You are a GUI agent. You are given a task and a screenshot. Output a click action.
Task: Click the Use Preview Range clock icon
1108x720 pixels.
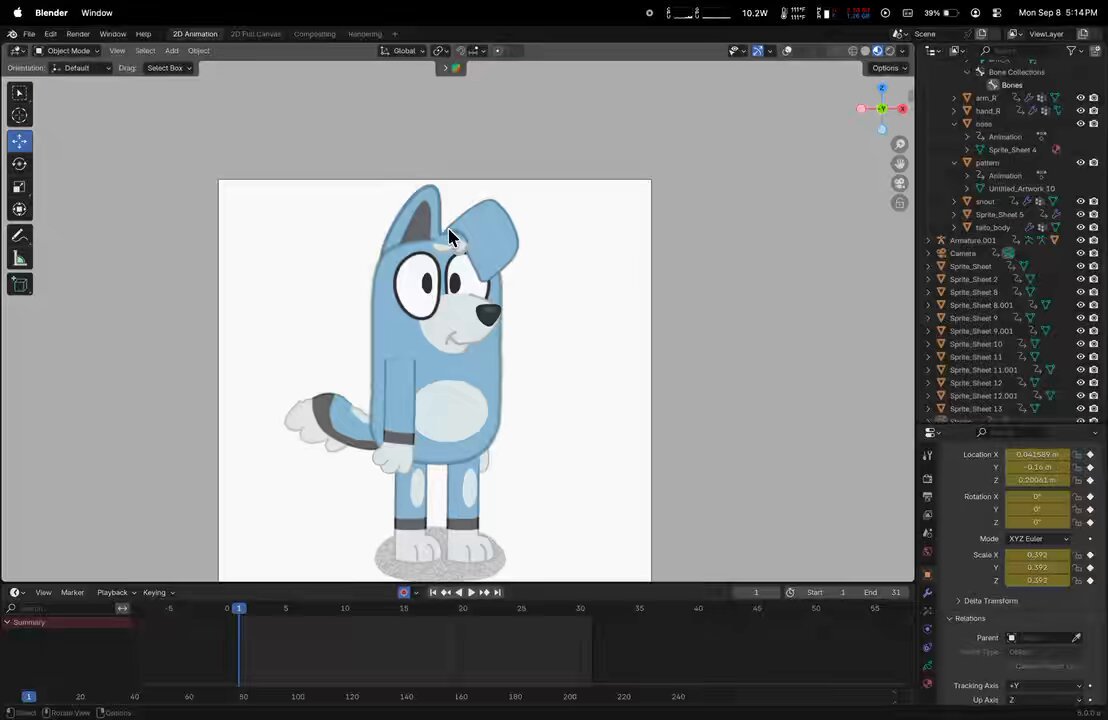[790, 592]
